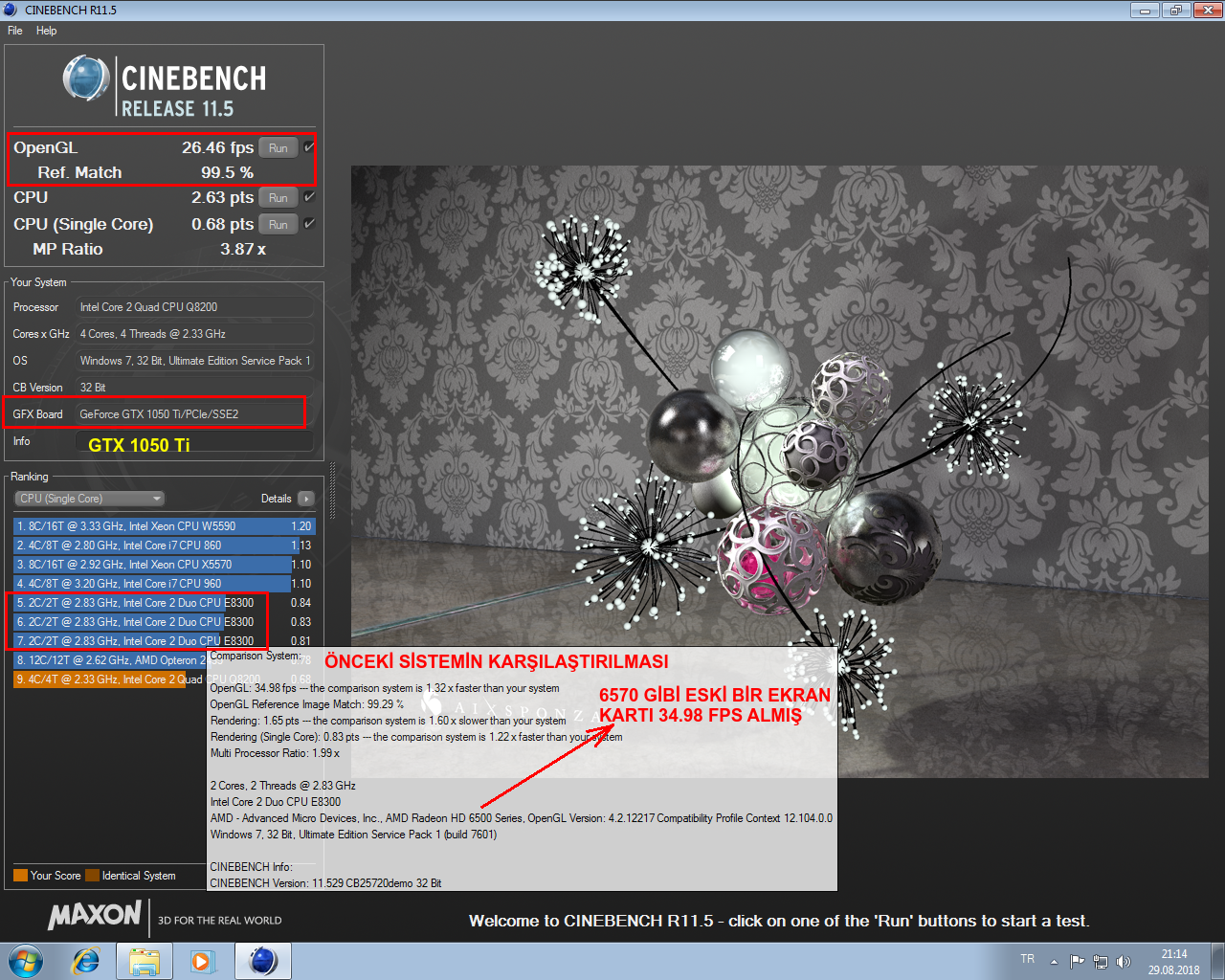The height and width of the screenshot is (980, 1225).
Task: Open Windows Media Player from the taskbar
Action: (x=202, y=961)
